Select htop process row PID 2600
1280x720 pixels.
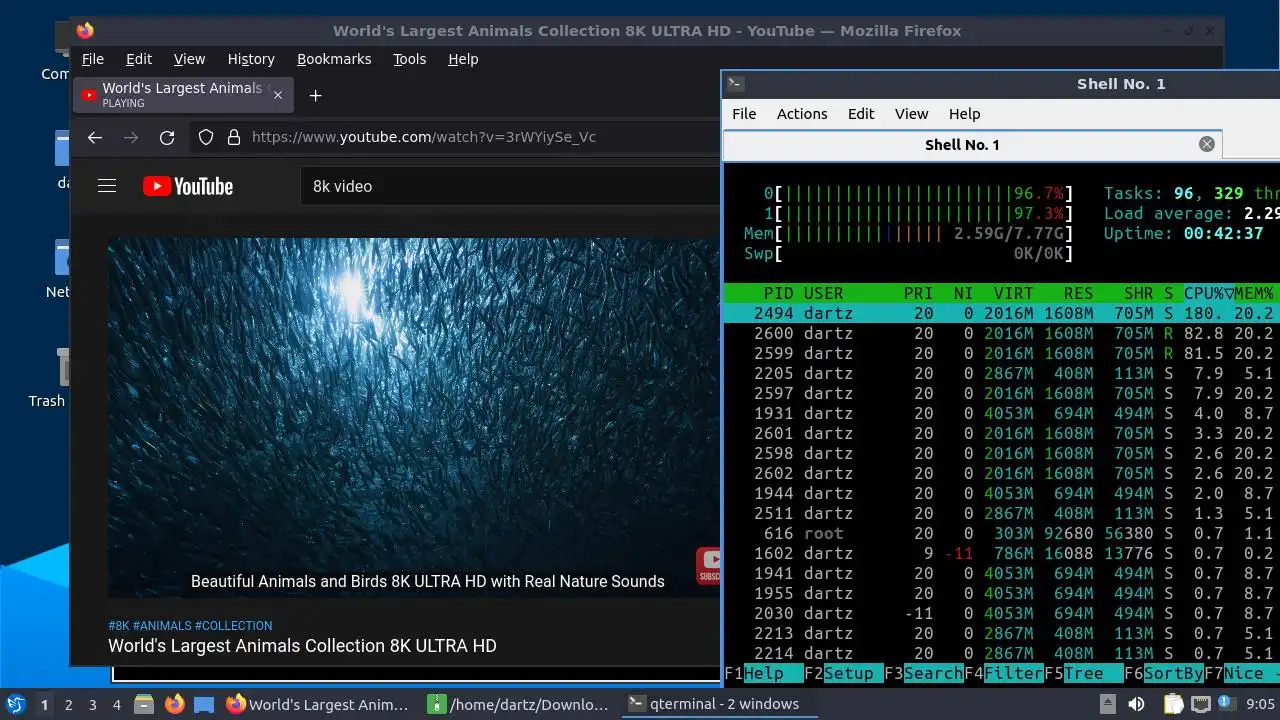point(1001,333)
